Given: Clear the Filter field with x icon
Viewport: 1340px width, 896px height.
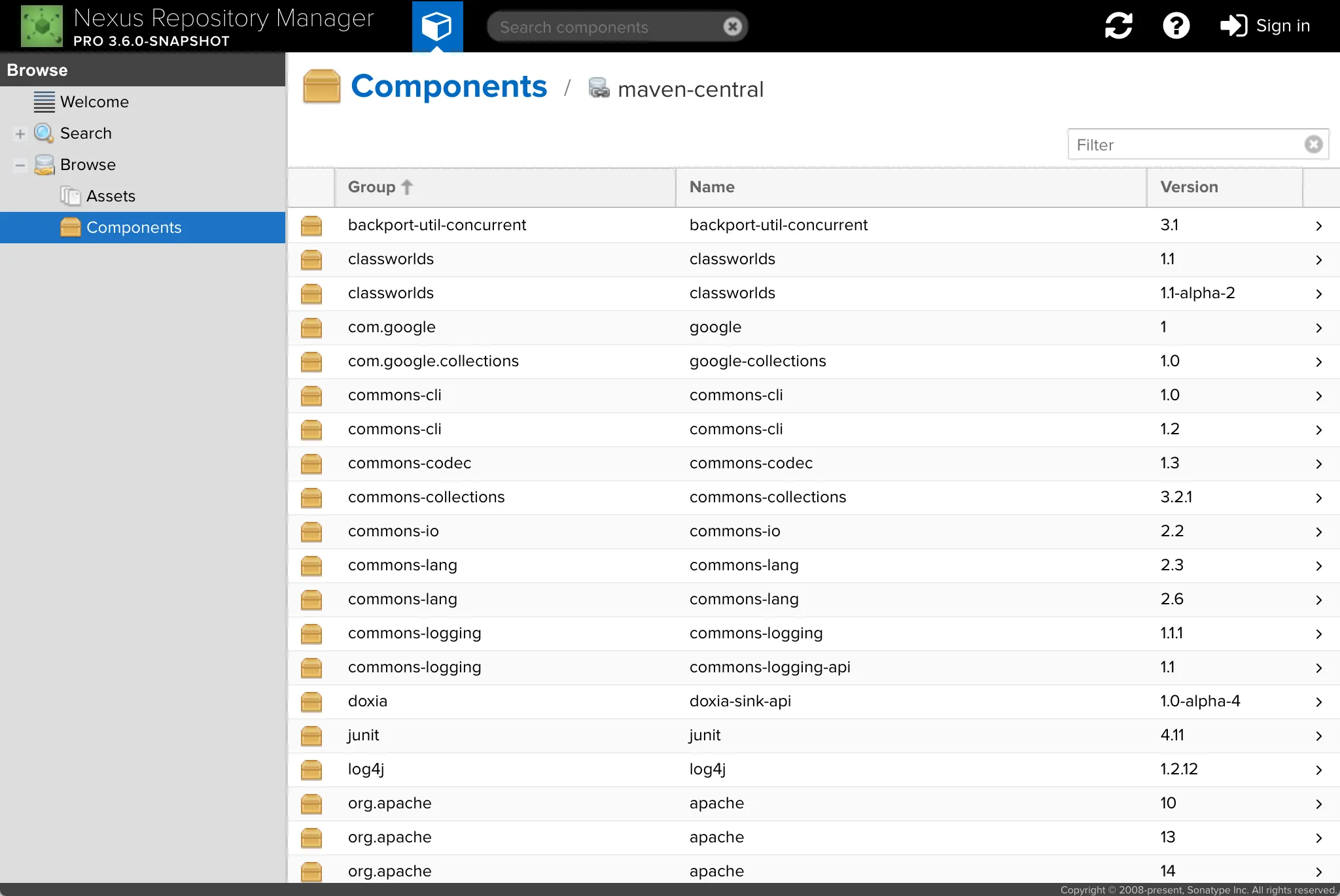Looking at the screenshot, I should (1313, 145).
